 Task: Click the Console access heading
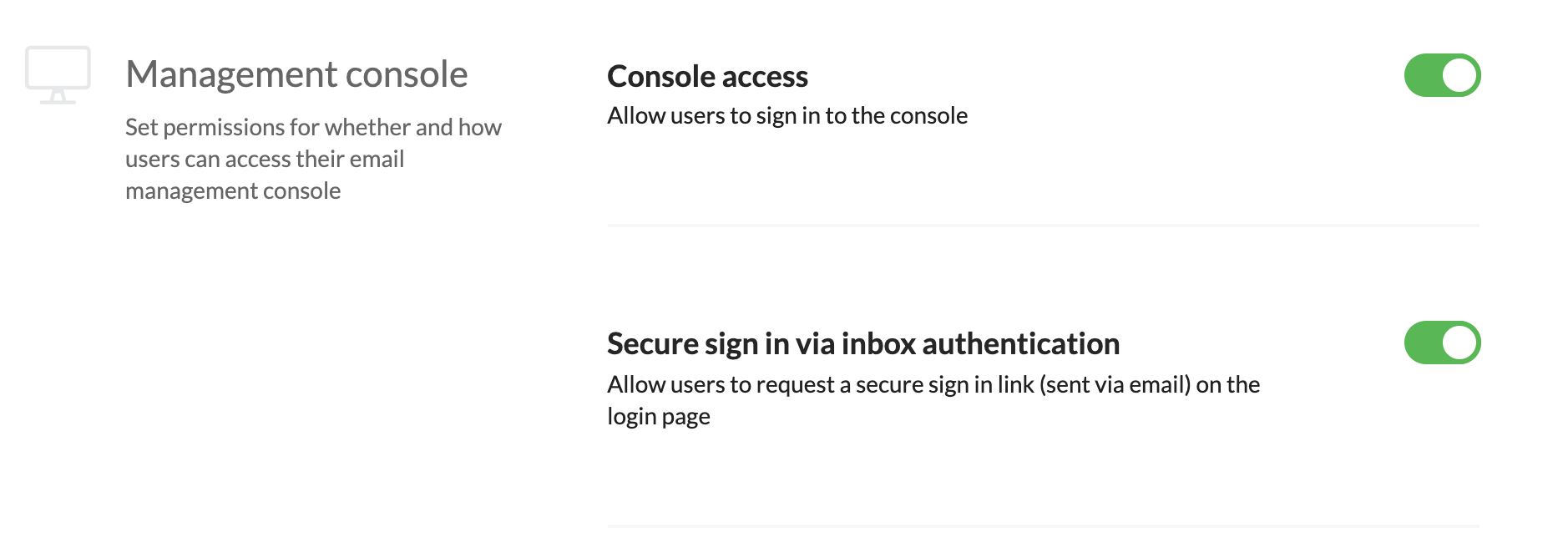click(x=707, y=76)
